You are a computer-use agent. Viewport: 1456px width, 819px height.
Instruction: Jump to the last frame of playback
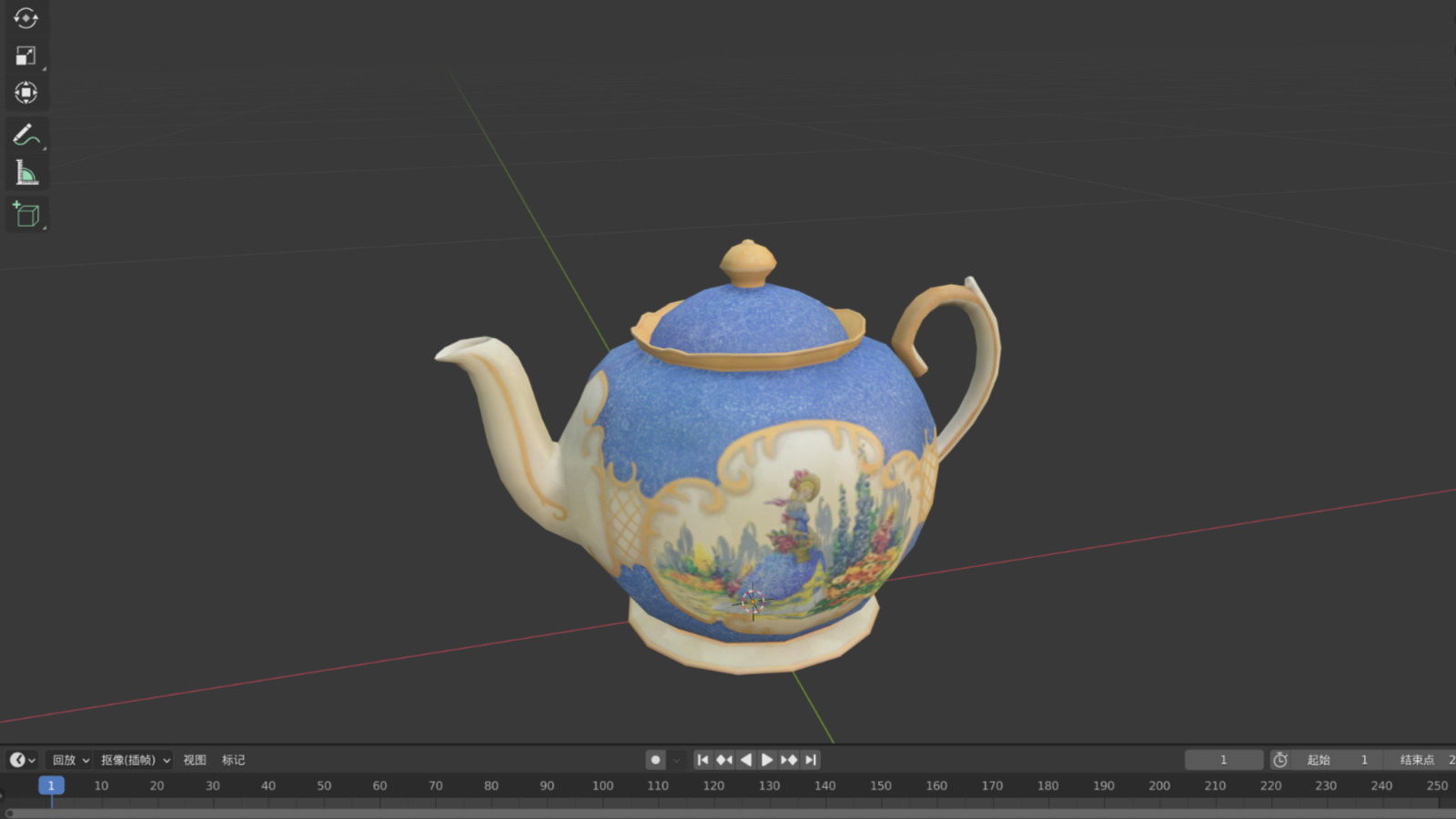point(811,760)
